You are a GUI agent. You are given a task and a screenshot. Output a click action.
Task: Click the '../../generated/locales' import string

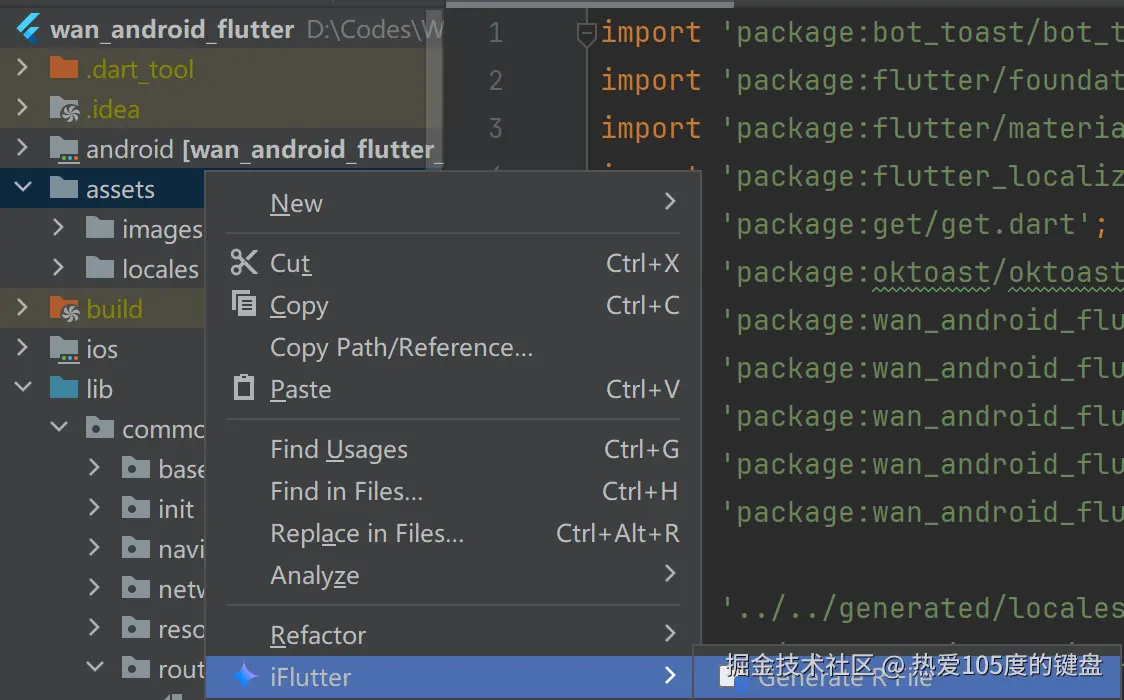pyautogui.click(x=923, y=609)
